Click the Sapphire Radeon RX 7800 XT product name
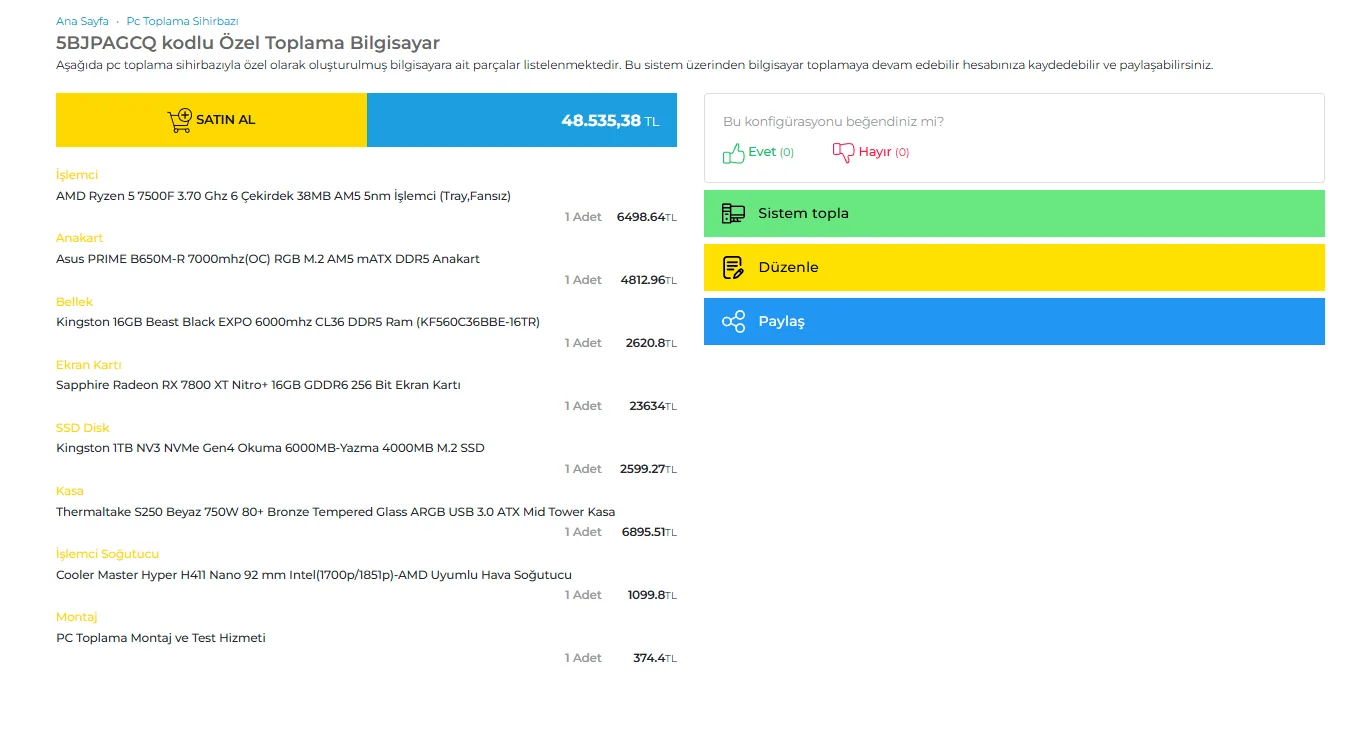 click(258, 385)
